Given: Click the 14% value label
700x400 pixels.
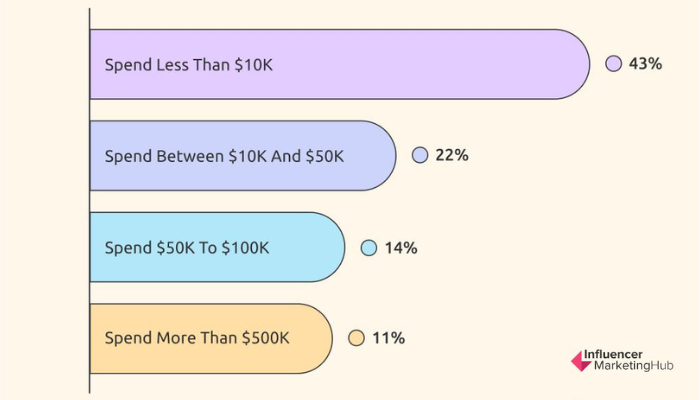Looking at the screenshot, I should (x=401, y=248).
